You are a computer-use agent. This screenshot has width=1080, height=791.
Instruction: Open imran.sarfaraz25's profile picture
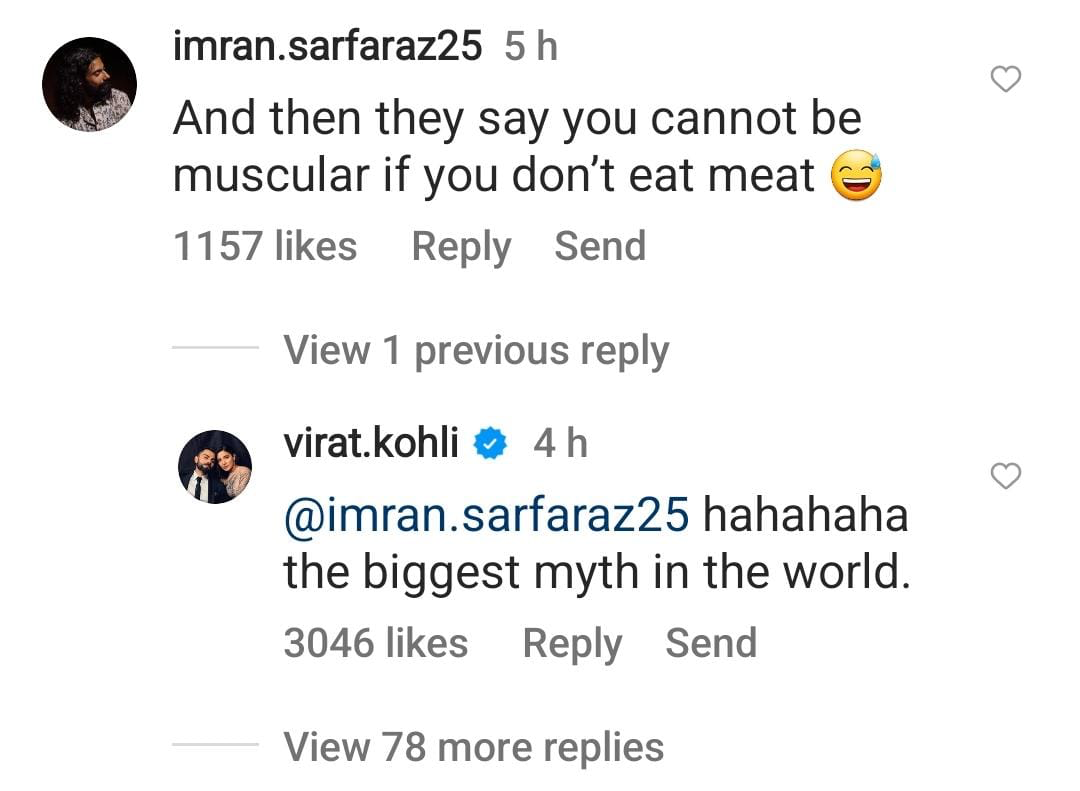tap(89, 84)
